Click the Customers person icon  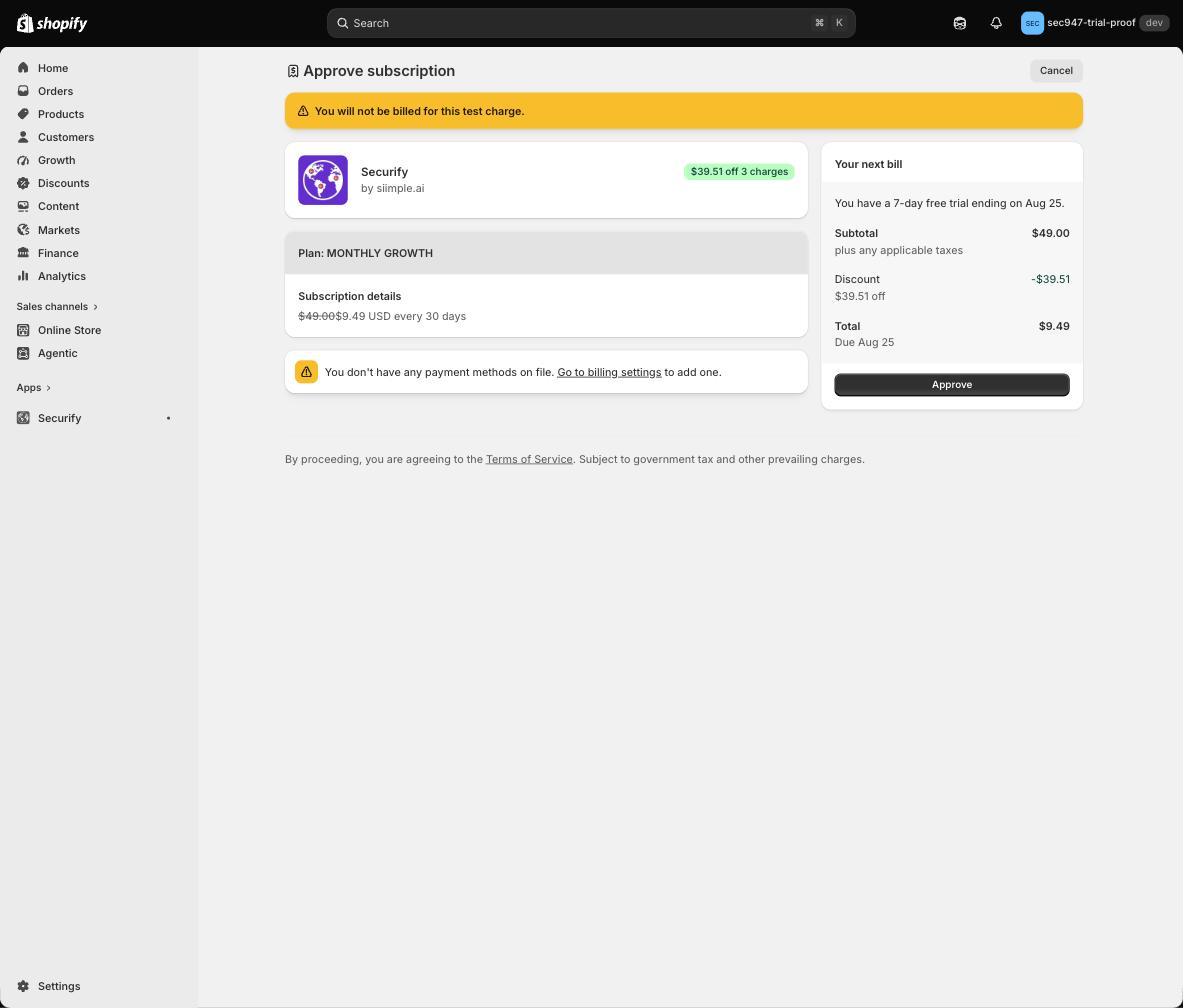click(23, 137)
